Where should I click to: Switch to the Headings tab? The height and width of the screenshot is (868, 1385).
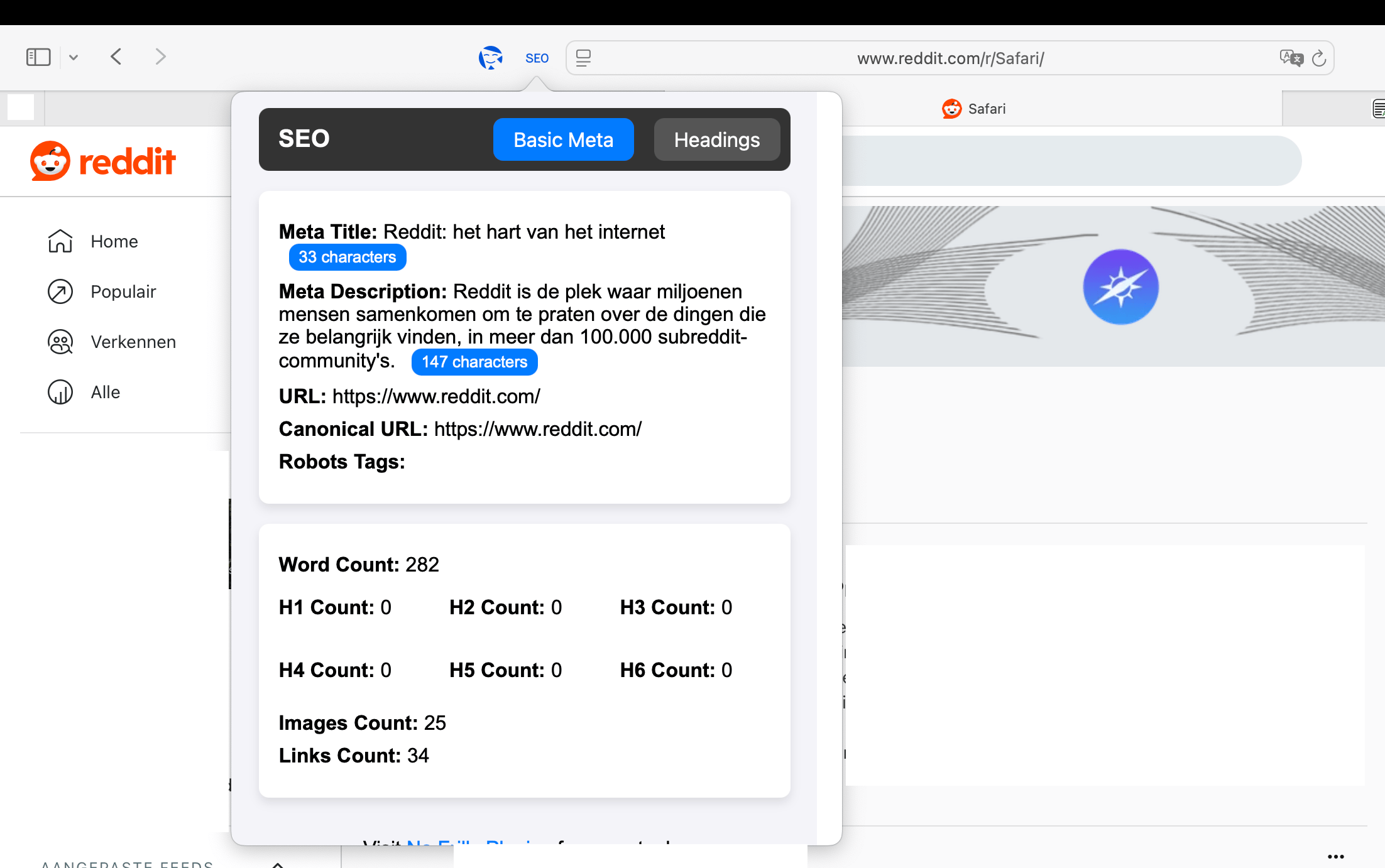click(717, 139)
